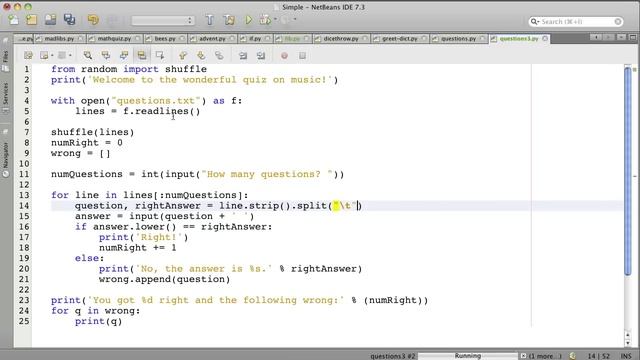Switch to the bees.py tab
Viewport: 640px width, 360px height.
click(165, 39)
